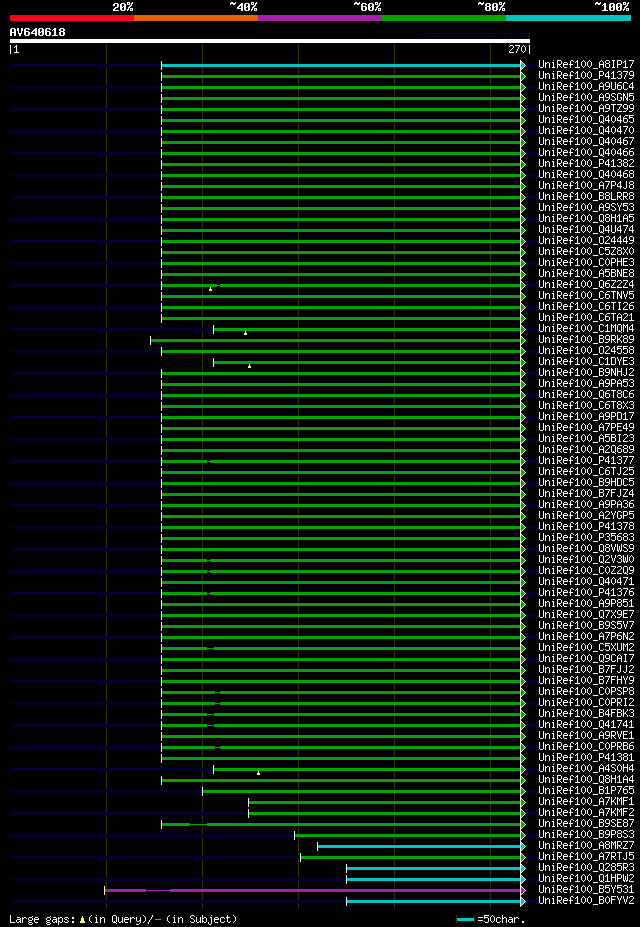This screenshot has height=927, width=640.
Task: Click the green ~80% identity legend bar
Action: [x=444, y=18]
